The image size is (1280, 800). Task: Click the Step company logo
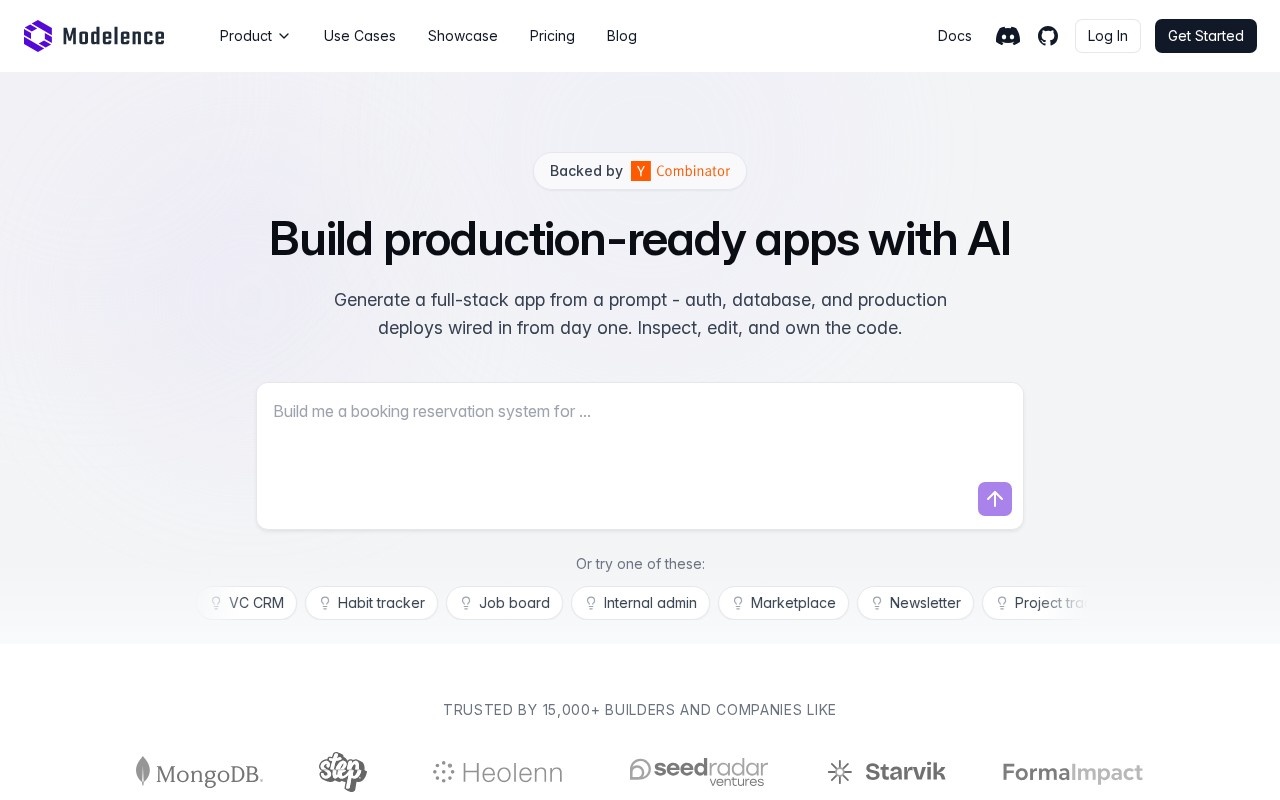(x=343, y=771)
